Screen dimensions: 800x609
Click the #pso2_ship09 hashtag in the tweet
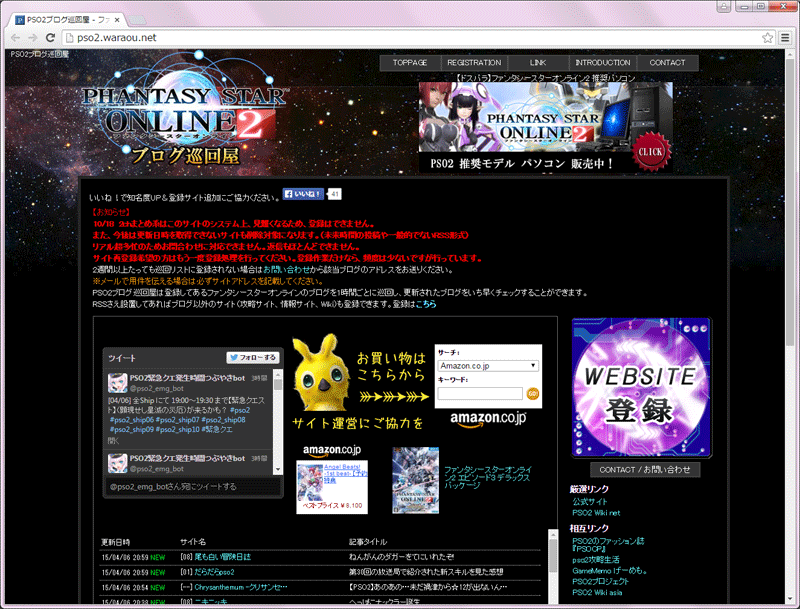pos(132,429)
